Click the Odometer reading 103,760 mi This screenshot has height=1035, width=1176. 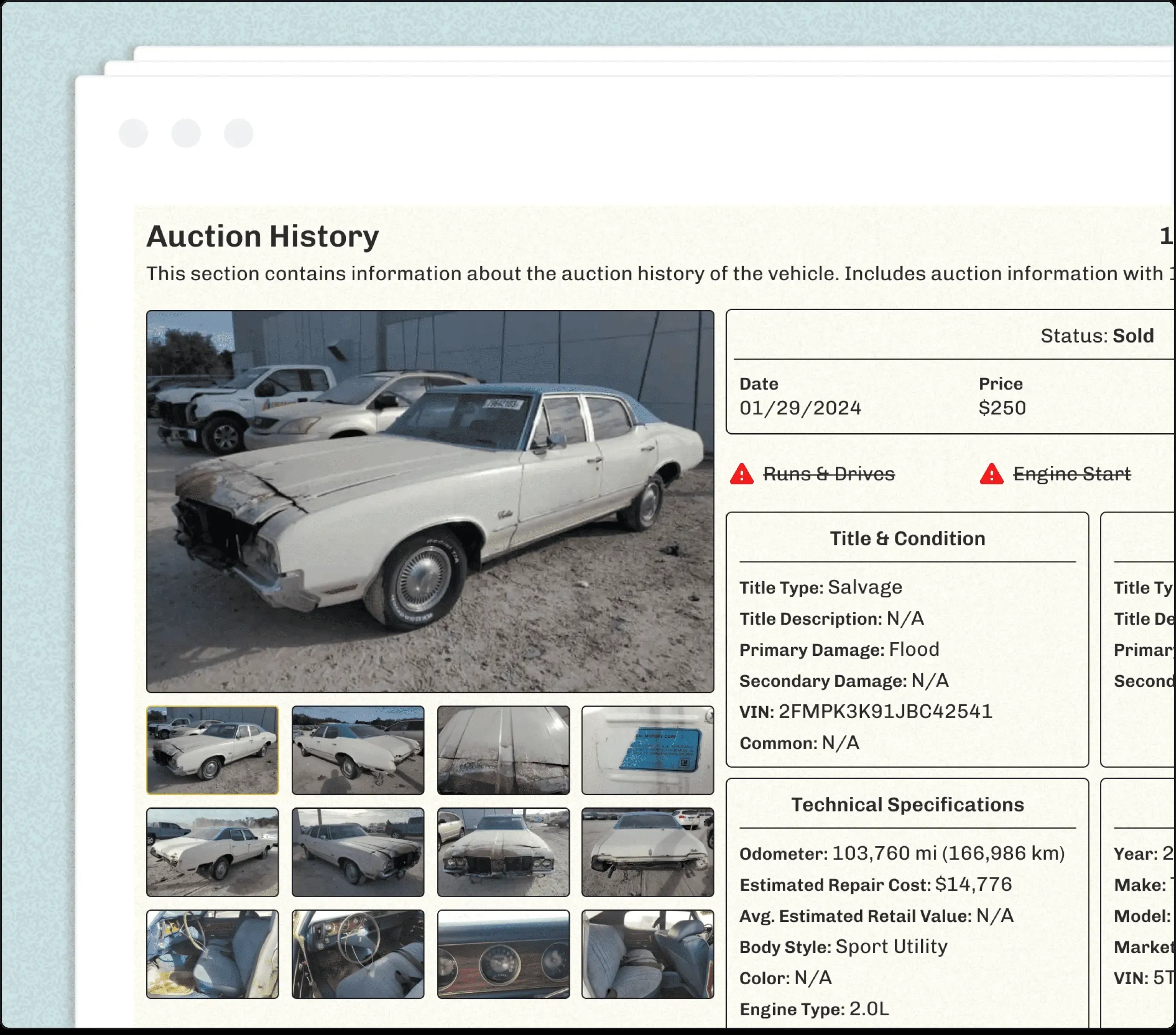(884, 853)
